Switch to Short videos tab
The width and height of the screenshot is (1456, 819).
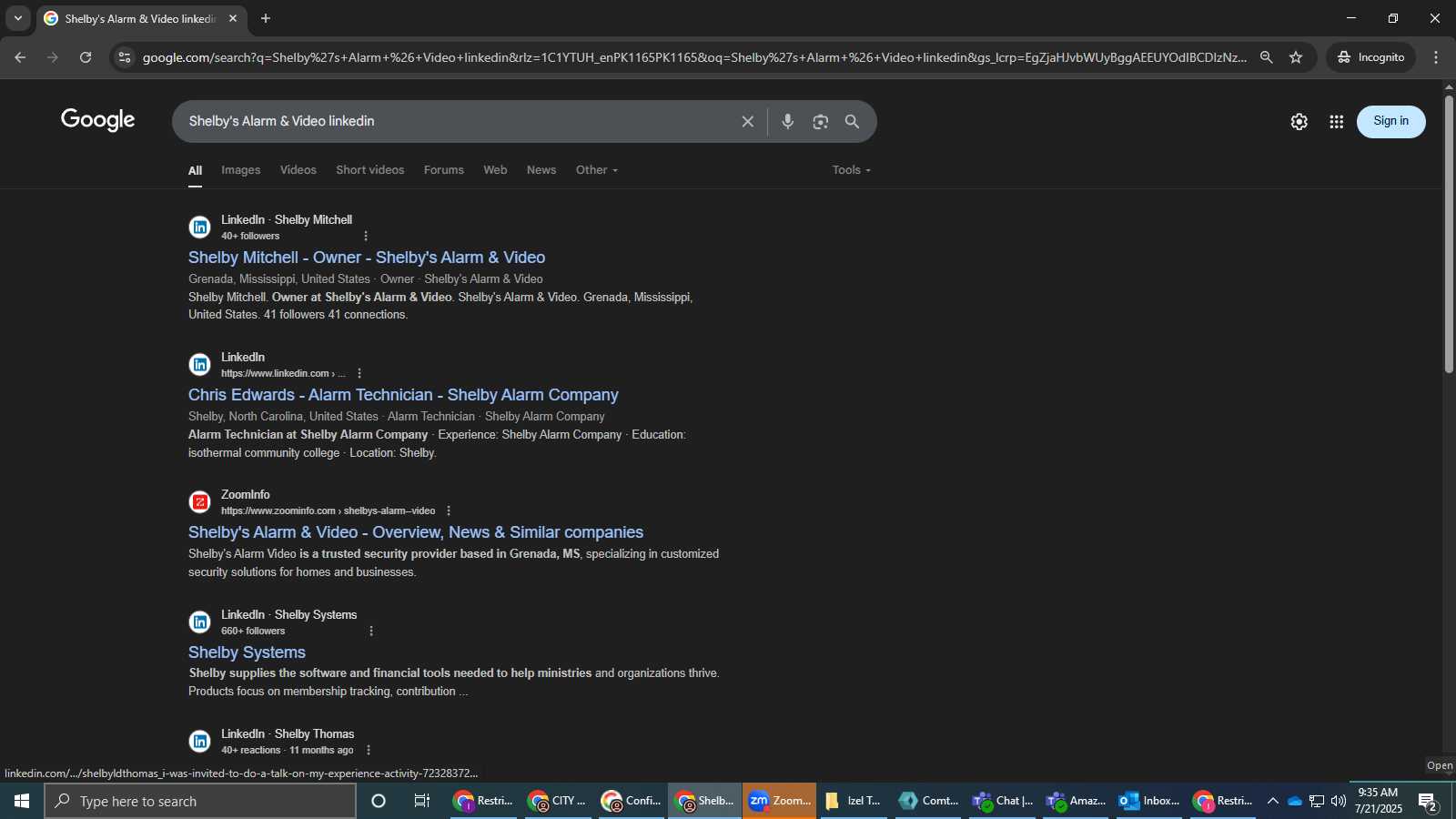[x=370, y=170]
